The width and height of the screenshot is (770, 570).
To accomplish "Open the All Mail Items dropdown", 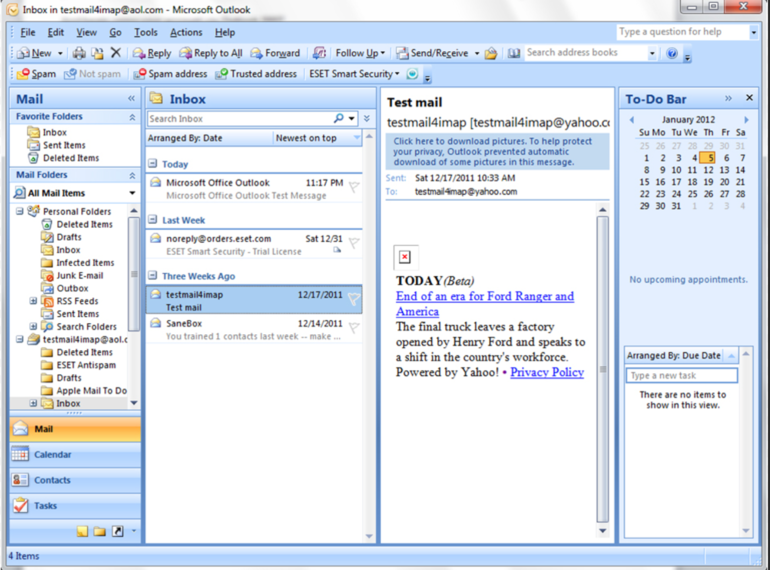I will (132, 193).
